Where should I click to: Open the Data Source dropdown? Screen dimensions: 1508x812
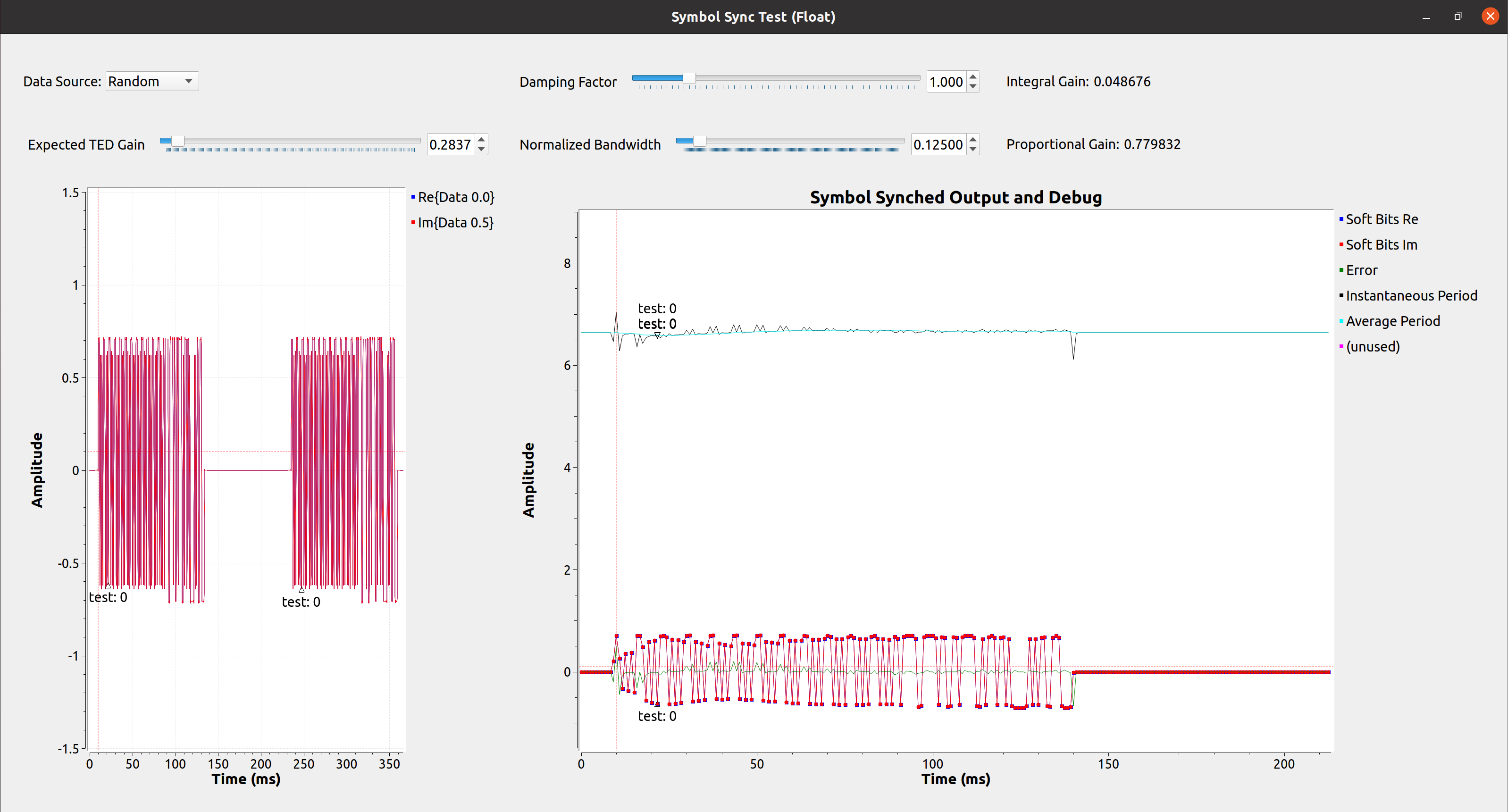tap(151, 81)
